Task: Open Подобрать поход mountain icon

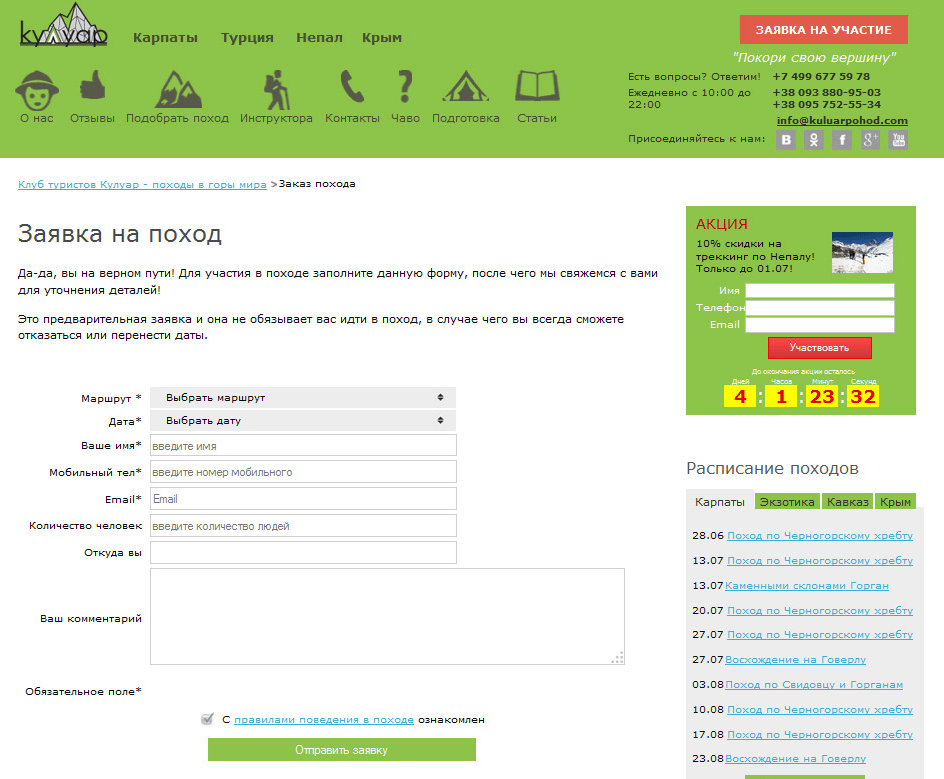Action: pos(177,89)
